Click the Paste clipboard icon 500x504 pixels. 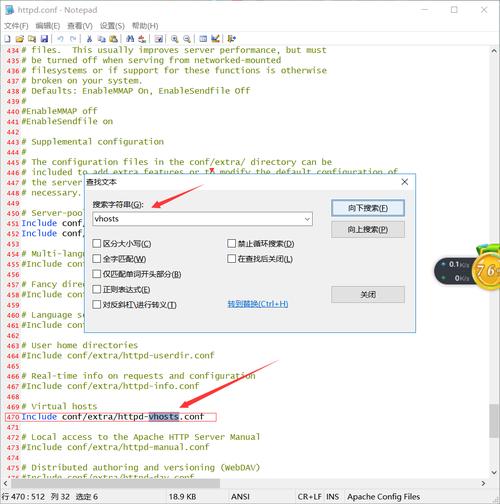coord(114,39)
